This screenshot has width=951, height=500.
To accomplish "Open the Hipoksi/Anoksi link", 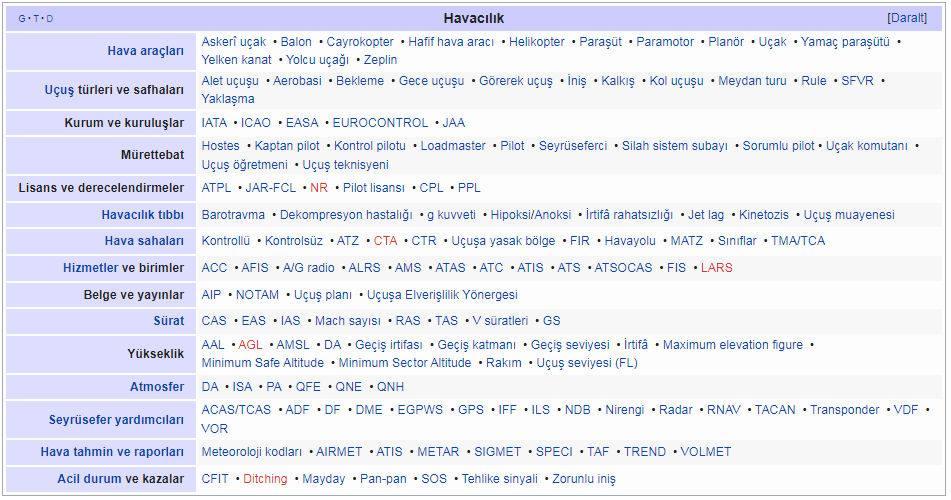I will tap(531, 215).
